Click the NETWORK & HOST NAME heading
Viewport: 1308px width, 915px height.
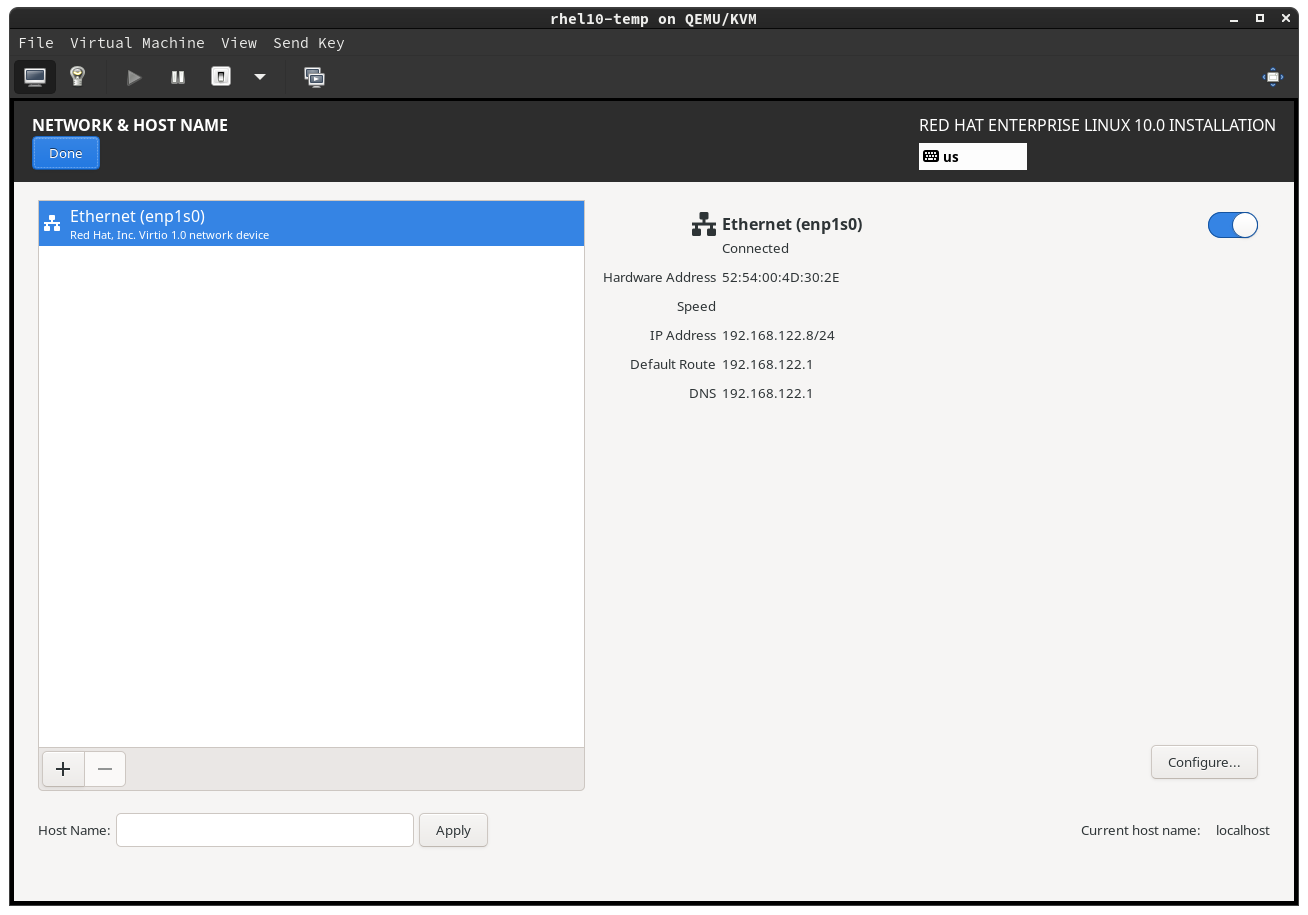pyautogui.click(x=130, y=125)
